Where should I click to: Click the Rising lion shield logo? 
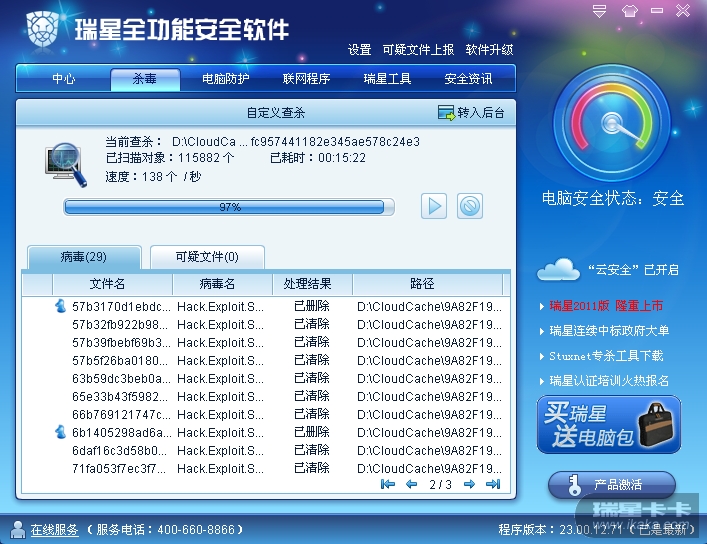point(43,29)
